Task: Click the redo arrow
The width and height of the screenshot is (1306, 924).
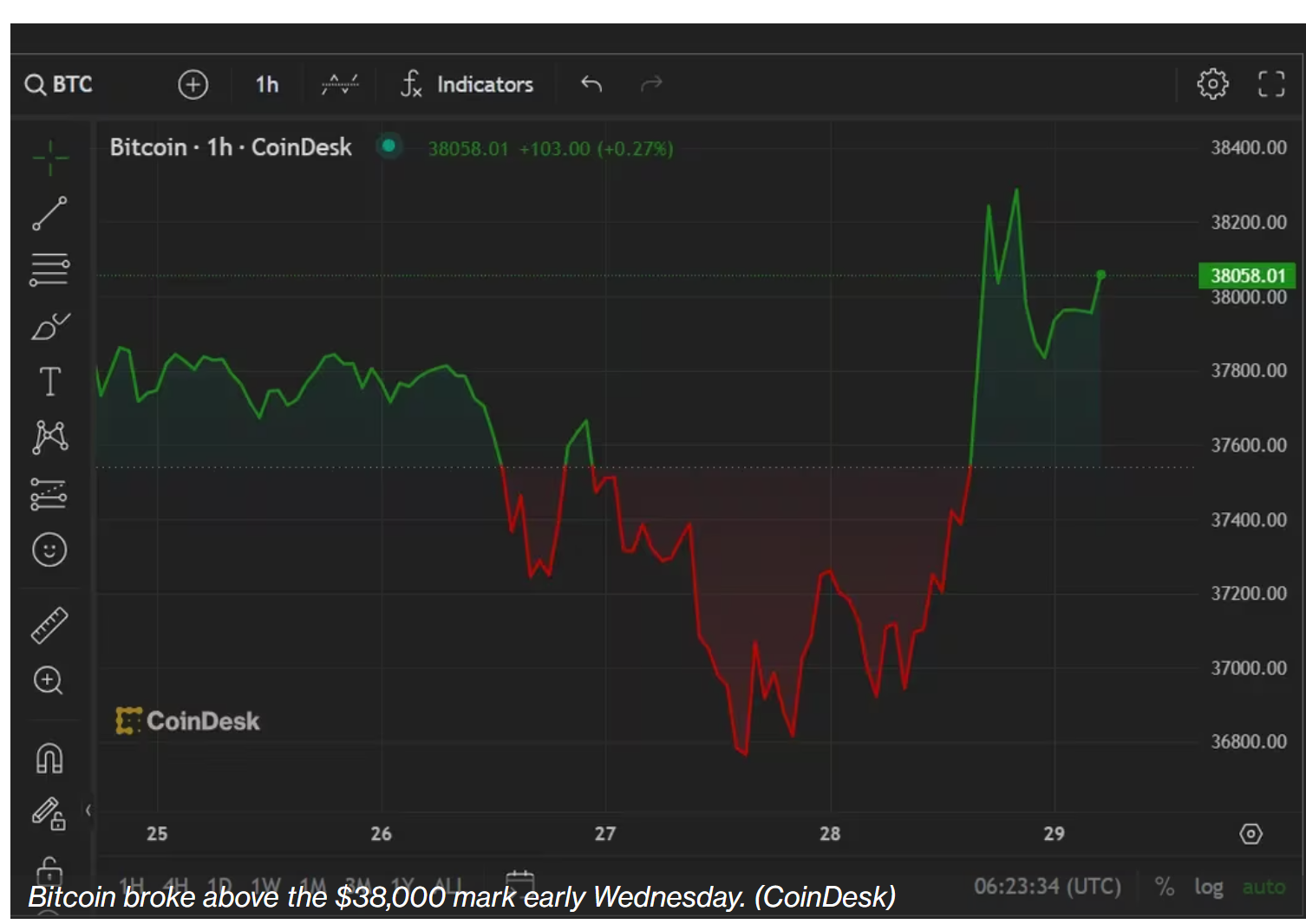Action: [x=651, y=84]
